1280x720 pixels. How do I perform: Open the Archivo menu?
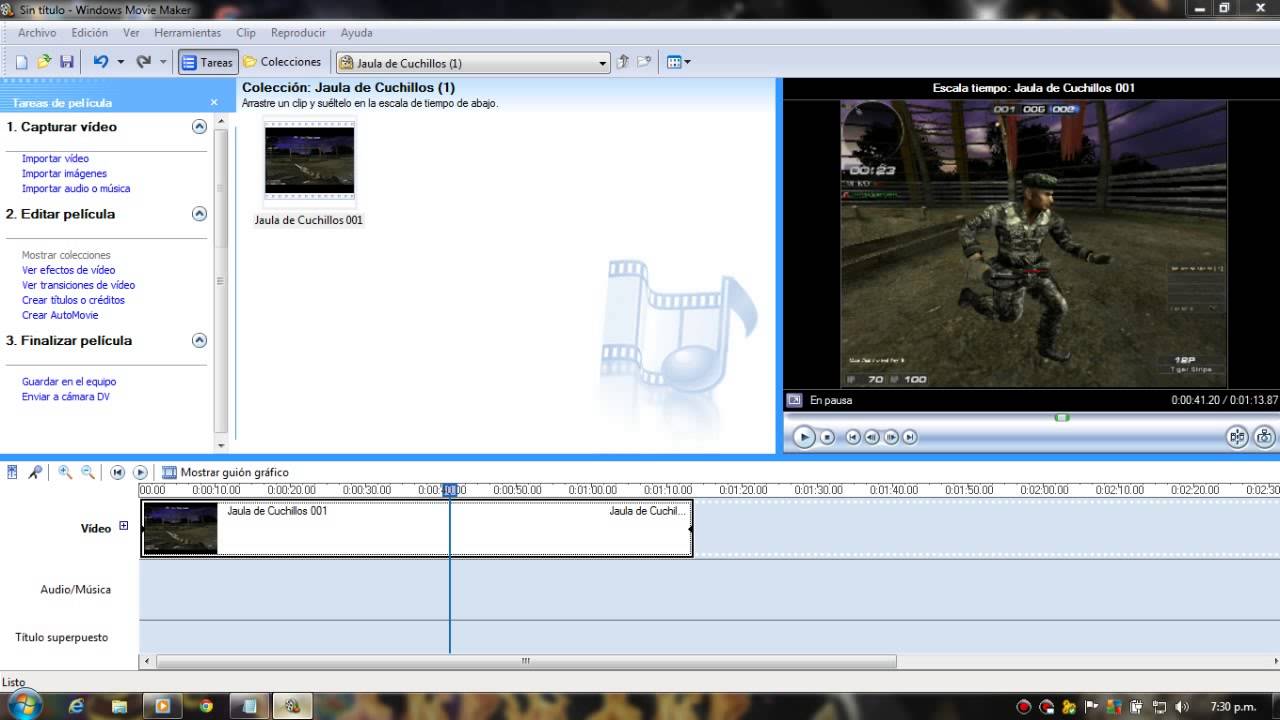[x=37, y=33]
